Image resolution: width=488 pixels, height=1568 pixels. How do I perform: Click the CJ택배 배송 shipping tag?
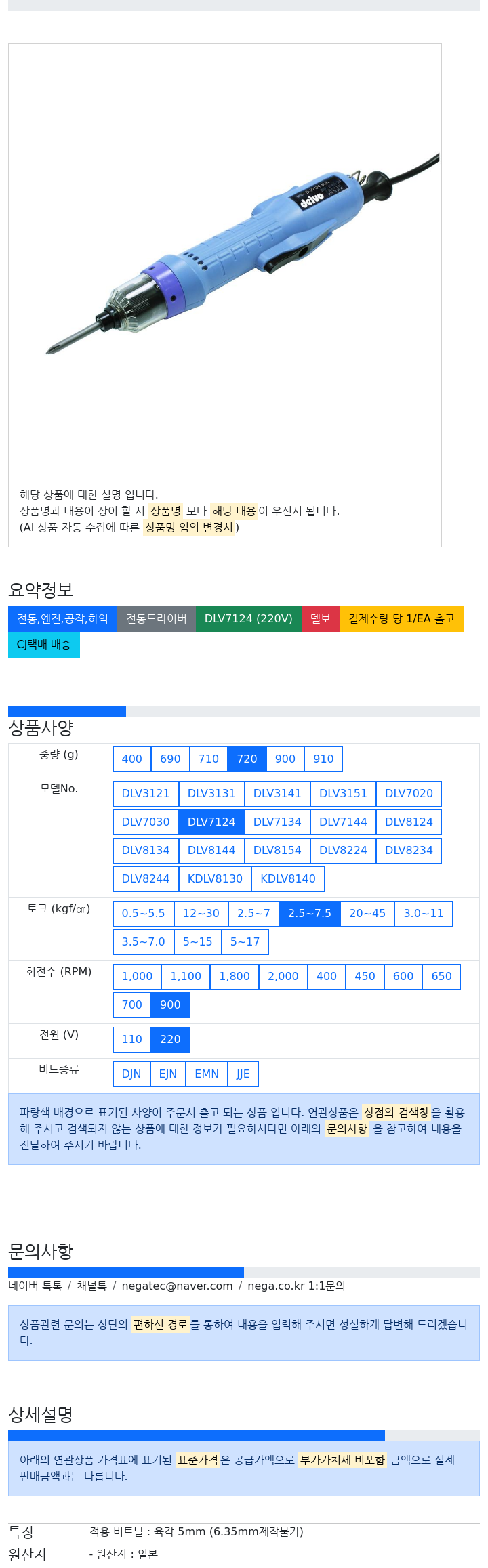click(x=44, y=645)
